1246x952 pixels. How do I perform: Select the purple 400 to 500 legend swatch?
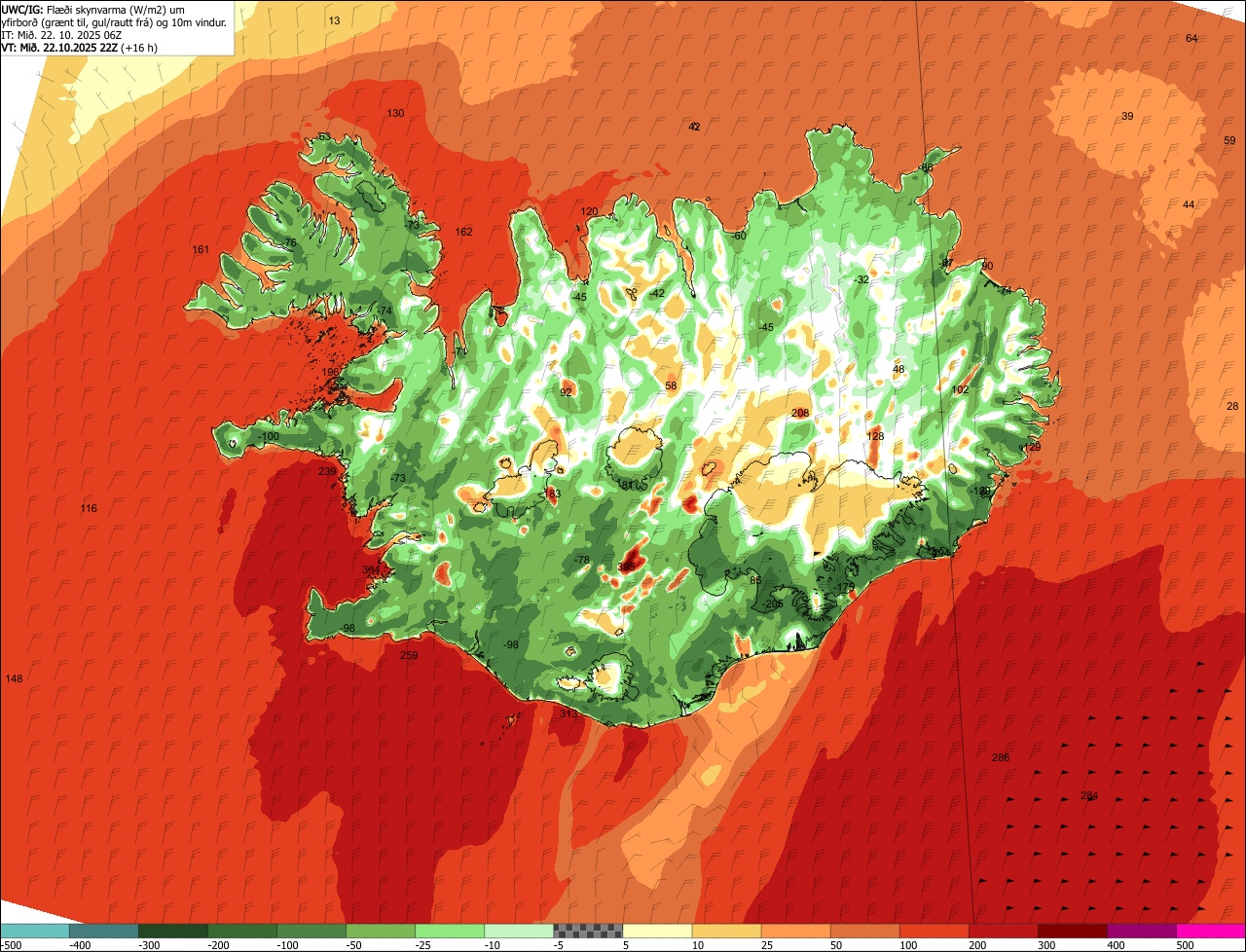click(x=1140, y=930)
